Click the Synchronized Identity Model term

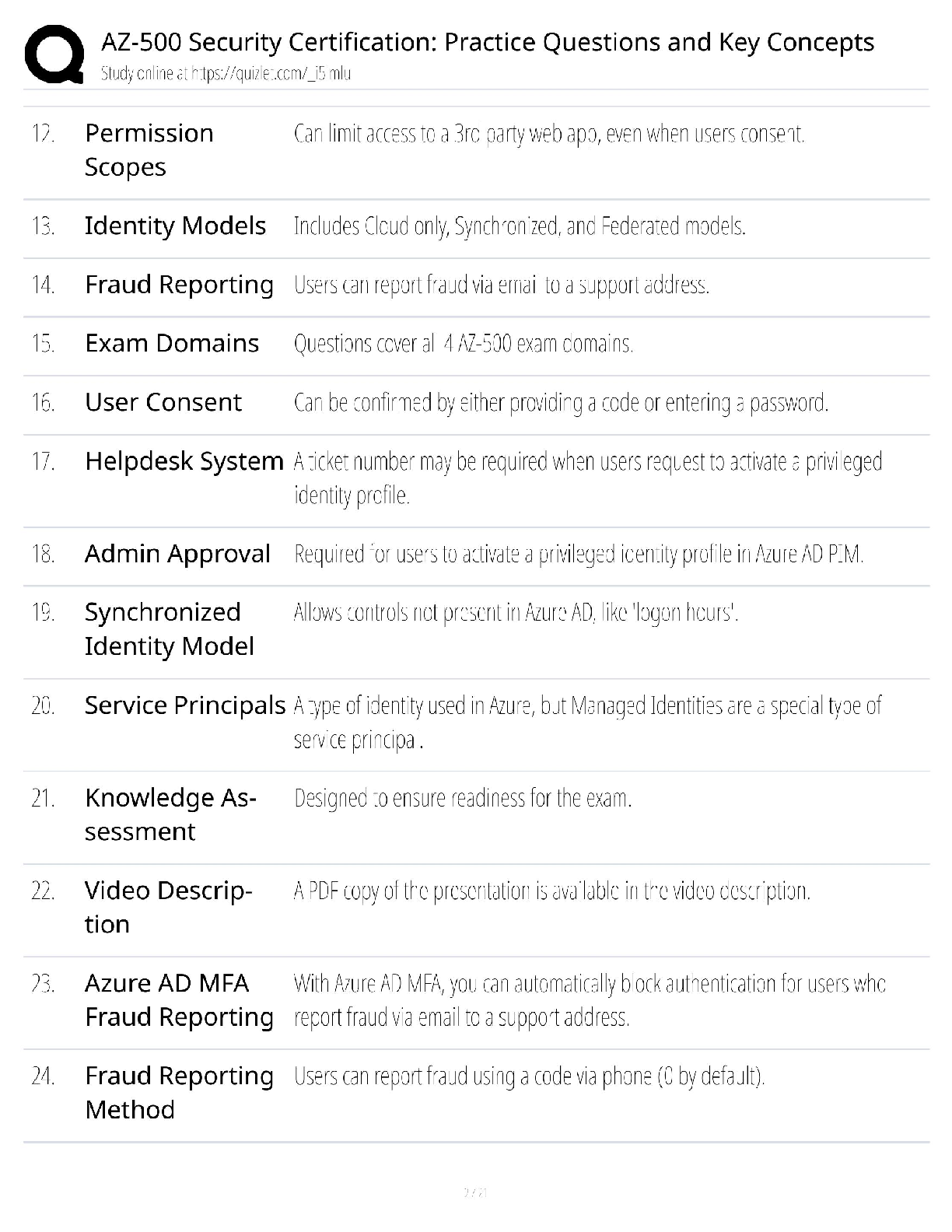pos(170,629)
